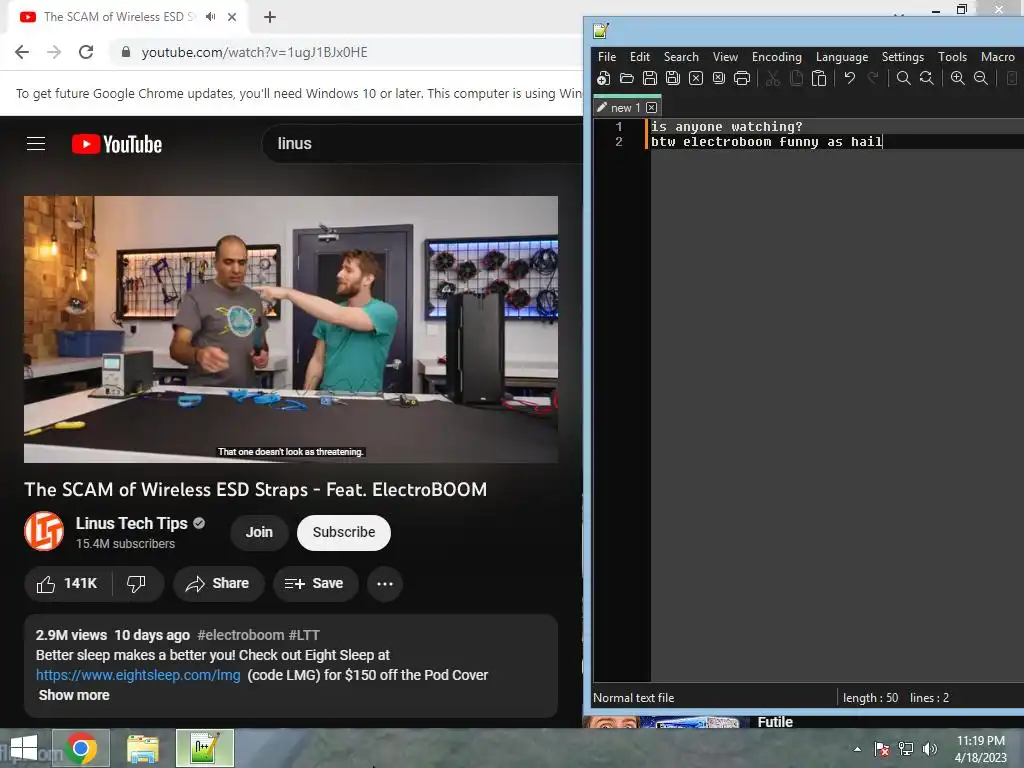
Task: View site info via padlock icon
Action: pos(126,52)
